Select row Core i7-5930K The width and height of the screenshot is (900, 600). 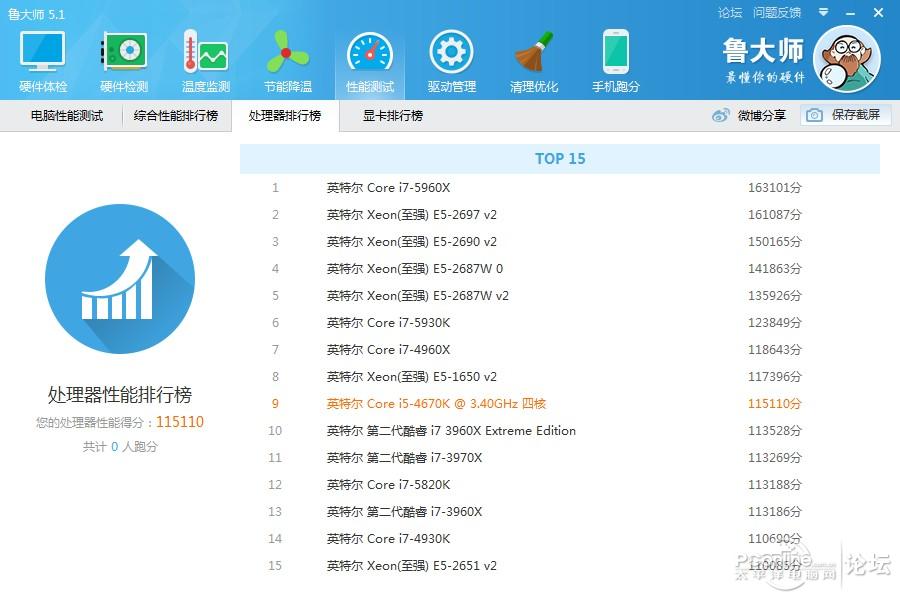[x=560, y=323]
